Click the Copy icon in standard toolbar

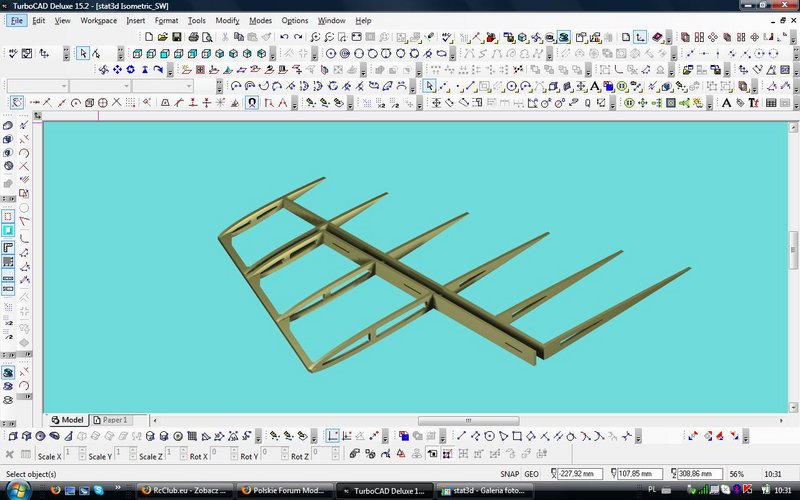tap(239, 37)
